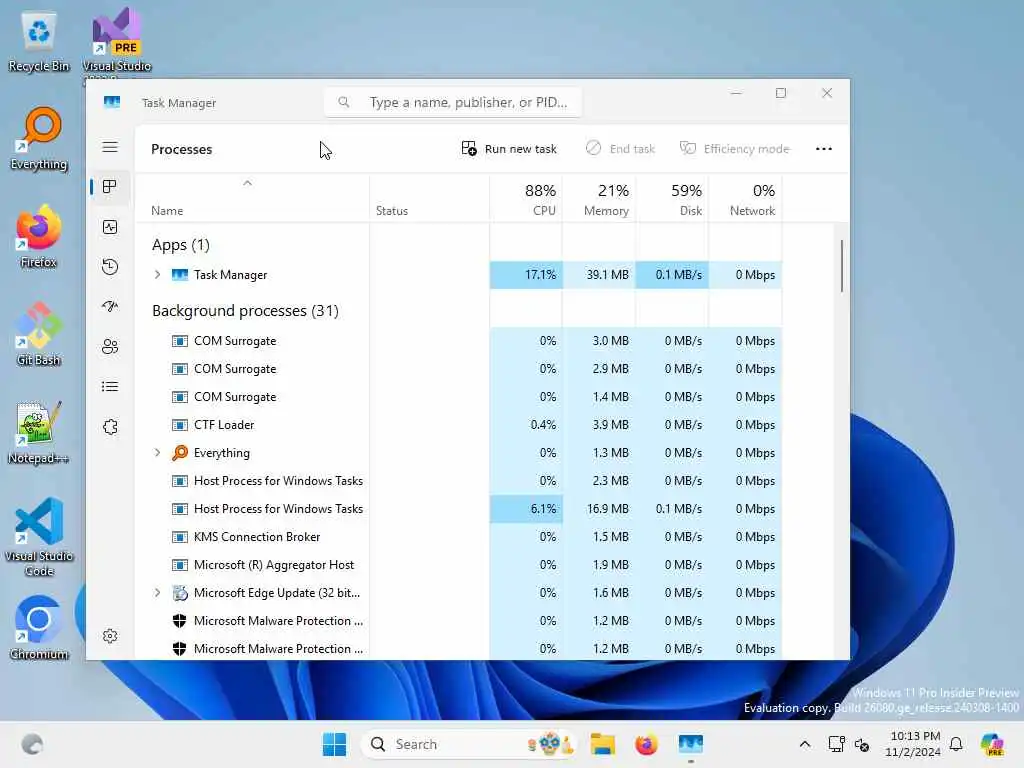Expand the Task Manager app row
This screenshot has width=1024, height=768.
157,275
